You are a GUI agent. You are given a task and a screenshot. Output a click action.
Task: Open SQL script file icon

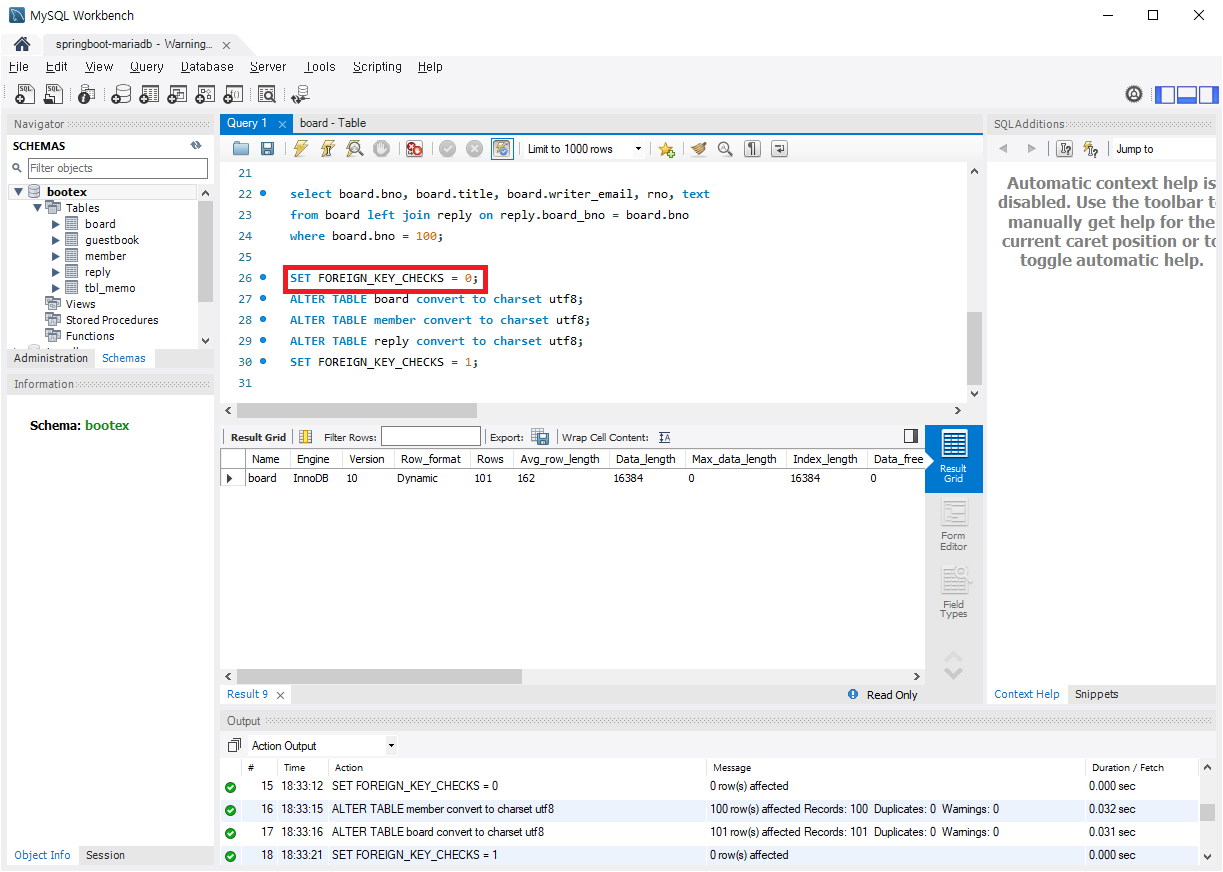pyautogui.click(x=53, y=94)
